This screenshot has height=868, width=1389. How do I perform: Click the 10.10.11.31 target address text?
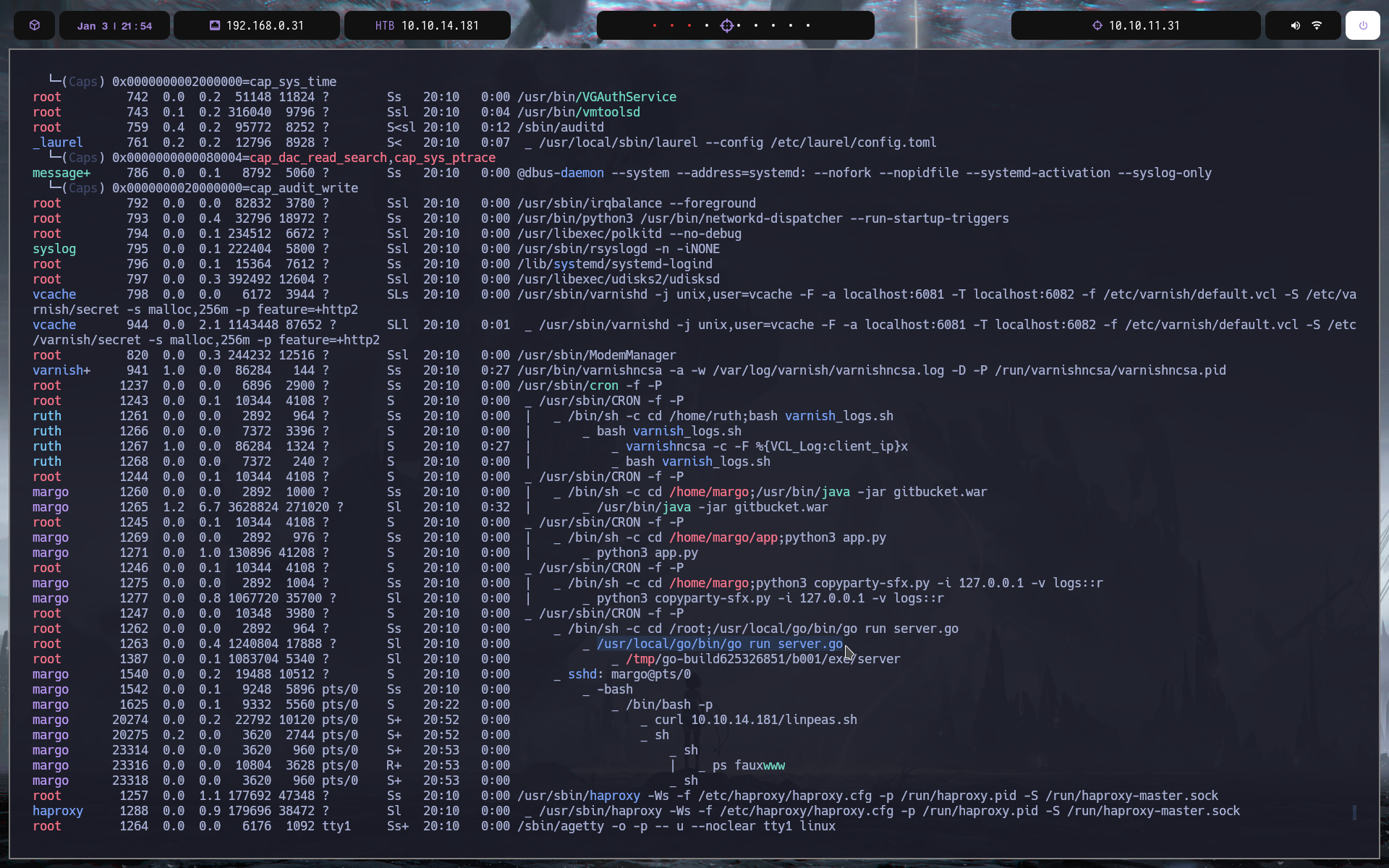pyautogui.click(x=1144, y=25)
